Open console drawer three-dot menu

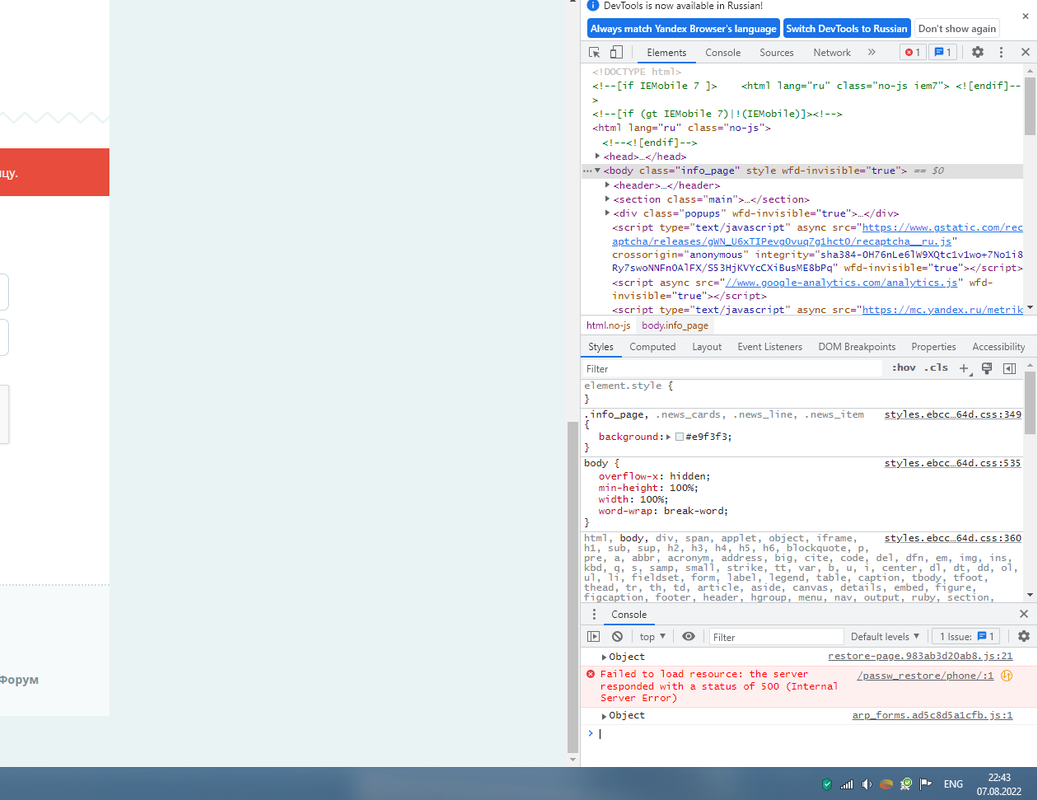tap(594, 614)
